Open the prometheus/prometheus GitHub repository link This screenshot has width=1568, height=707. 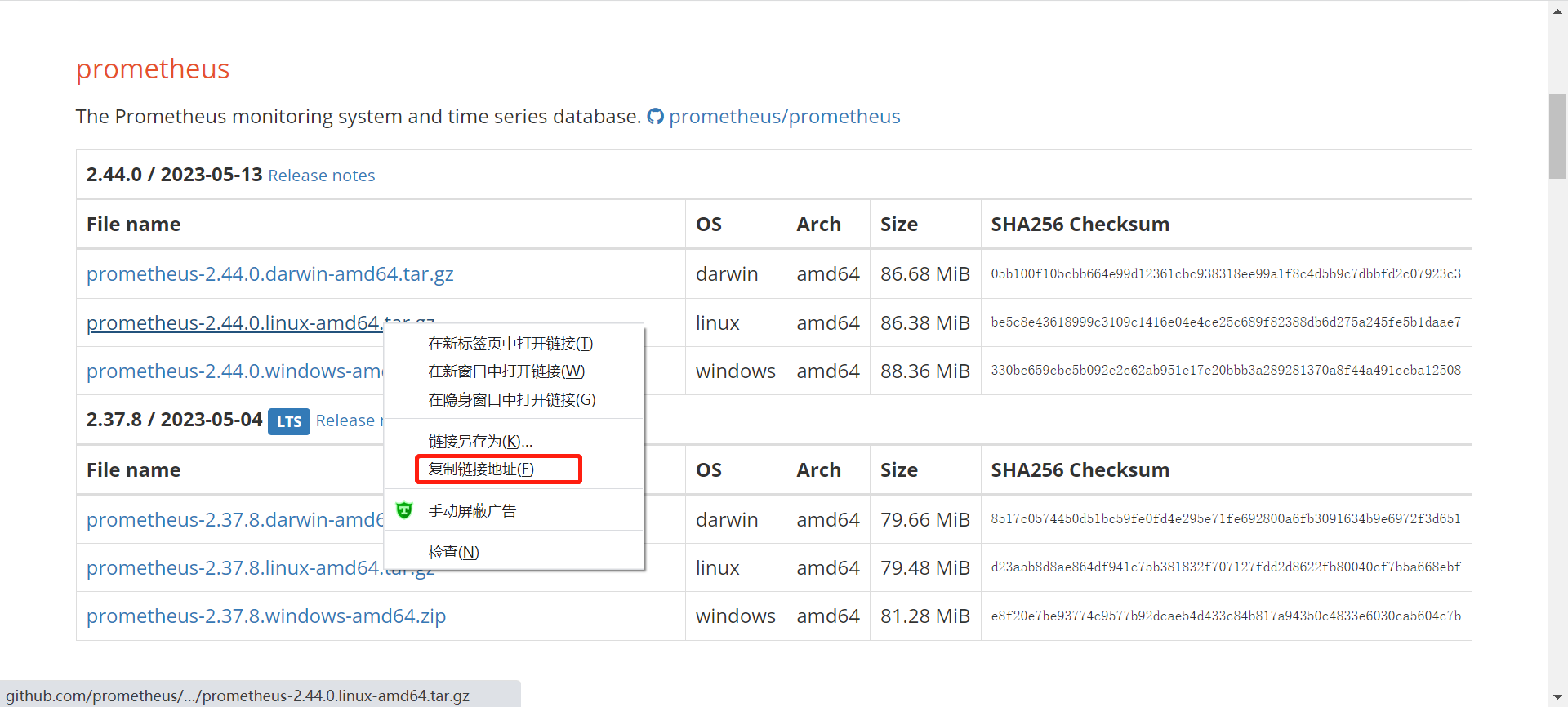[x=784, y=117]
